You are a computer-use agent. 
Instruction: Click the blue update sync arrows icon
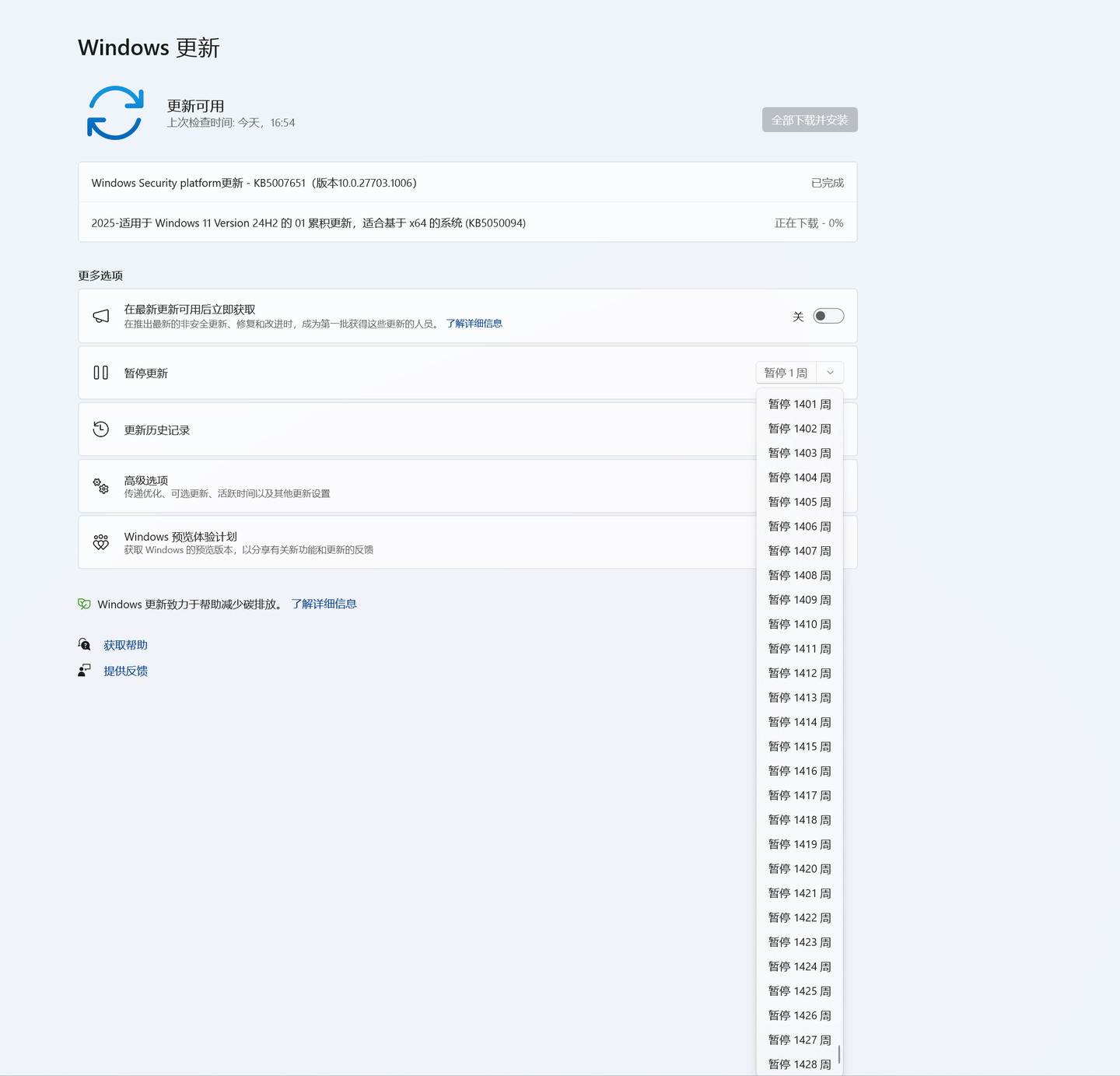[x=115, y=113]
